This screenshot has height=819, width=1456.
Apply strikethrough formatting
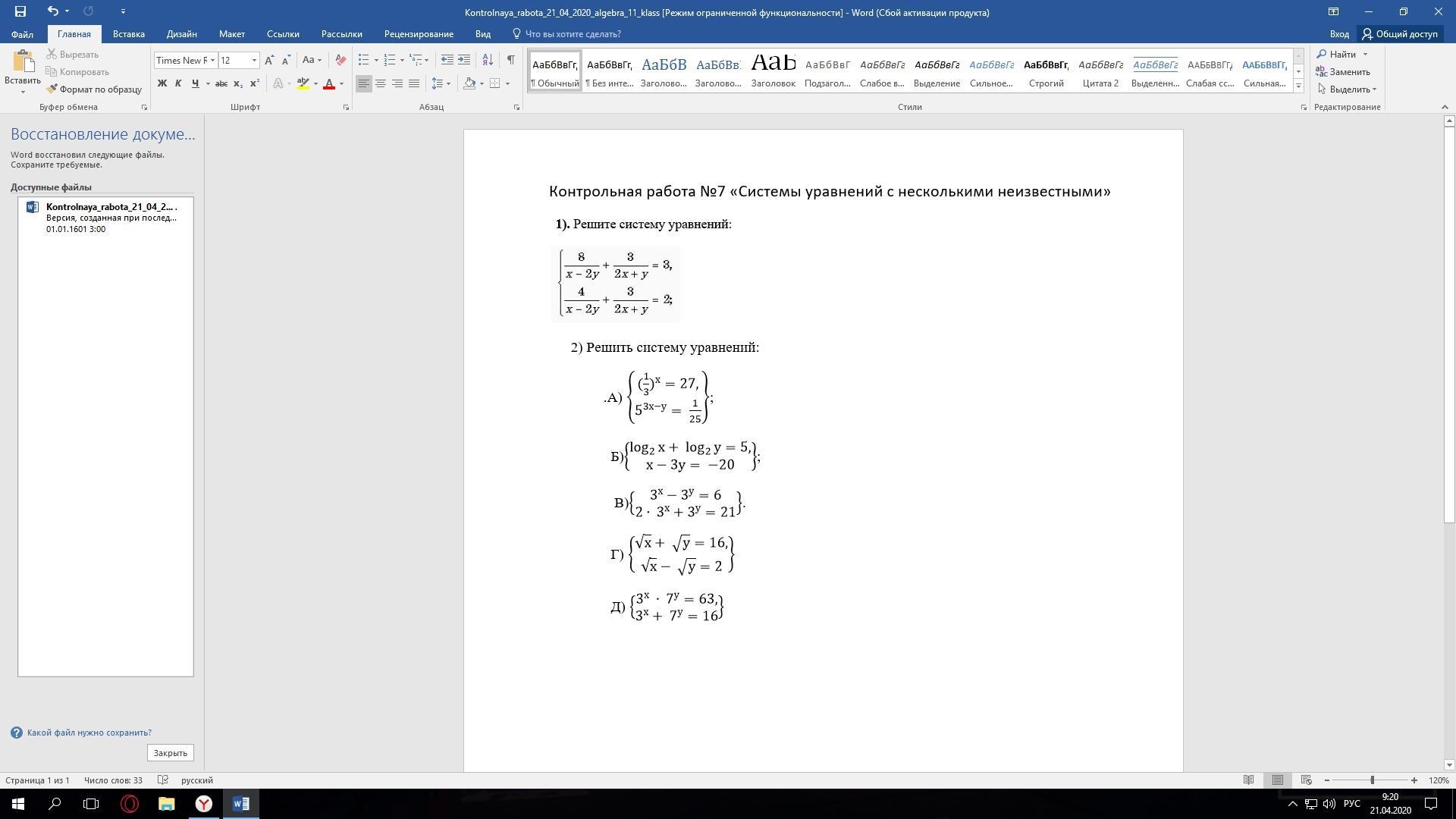(x=221, y=83)
